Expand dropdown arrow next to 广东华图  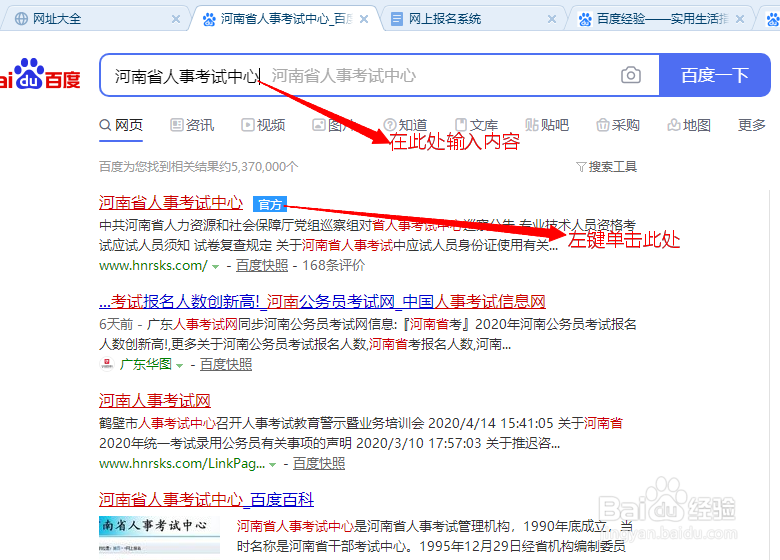point(180,366)
